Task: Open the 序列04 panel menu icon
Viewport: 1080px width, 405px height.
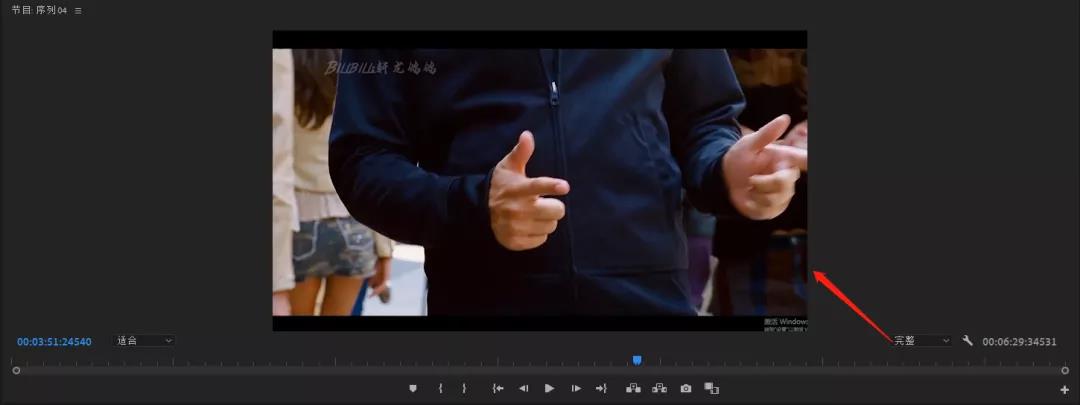Action: [x=78, y=11]
